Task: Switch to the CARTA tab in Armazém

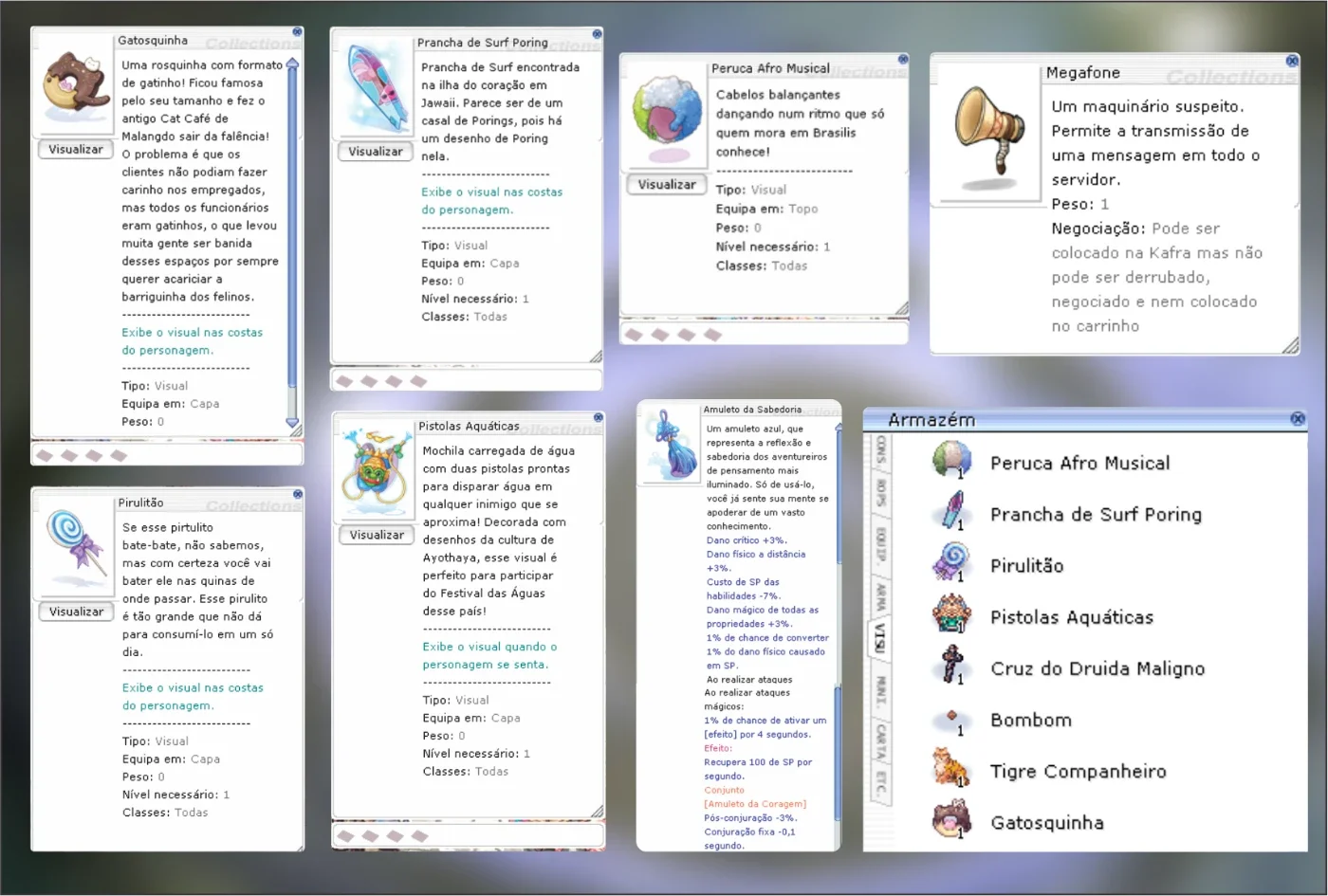Action: pos(880,741)
